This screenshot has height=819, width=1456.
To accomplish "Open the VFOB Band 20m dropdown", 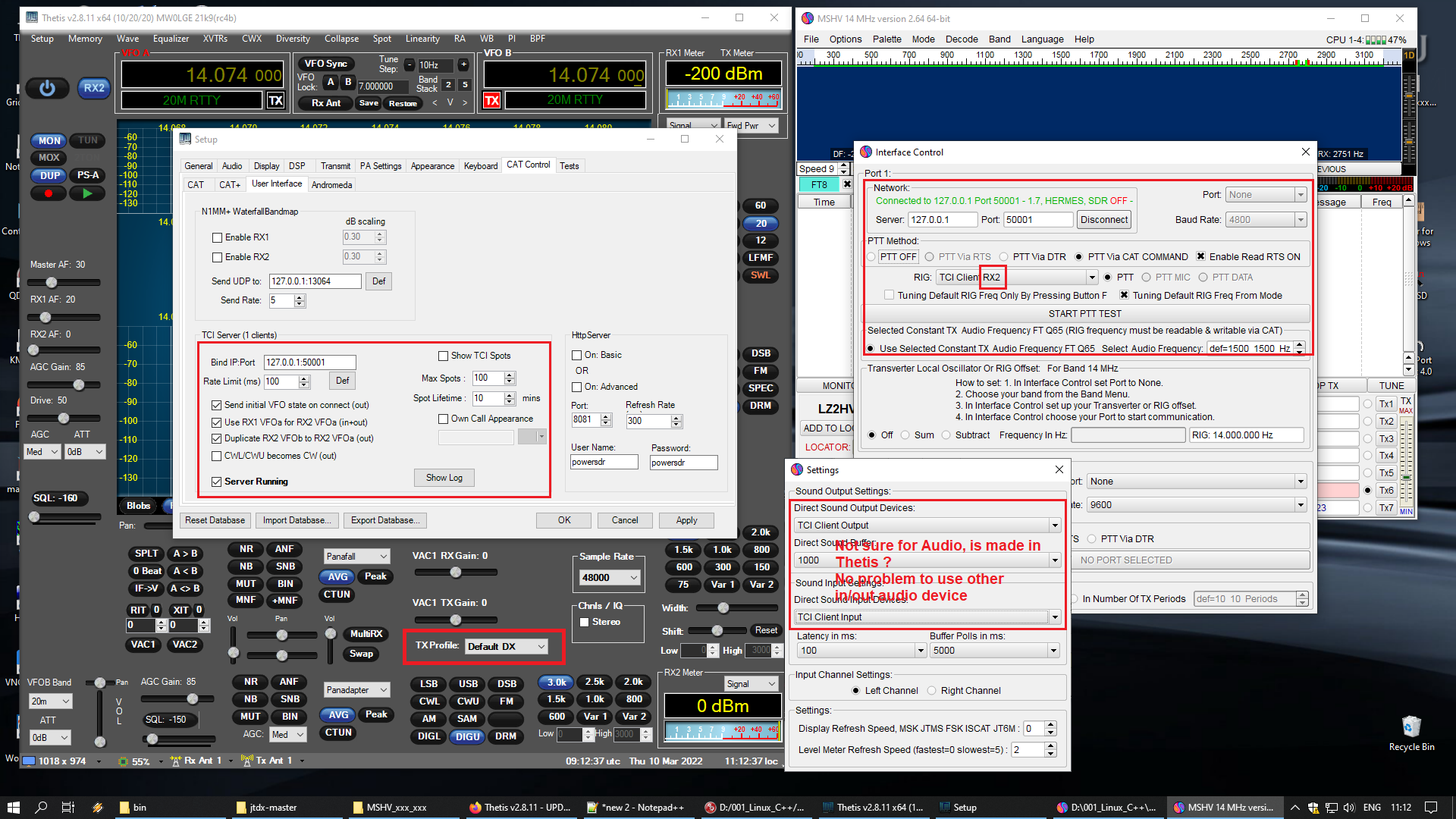I will click(50, 701).
